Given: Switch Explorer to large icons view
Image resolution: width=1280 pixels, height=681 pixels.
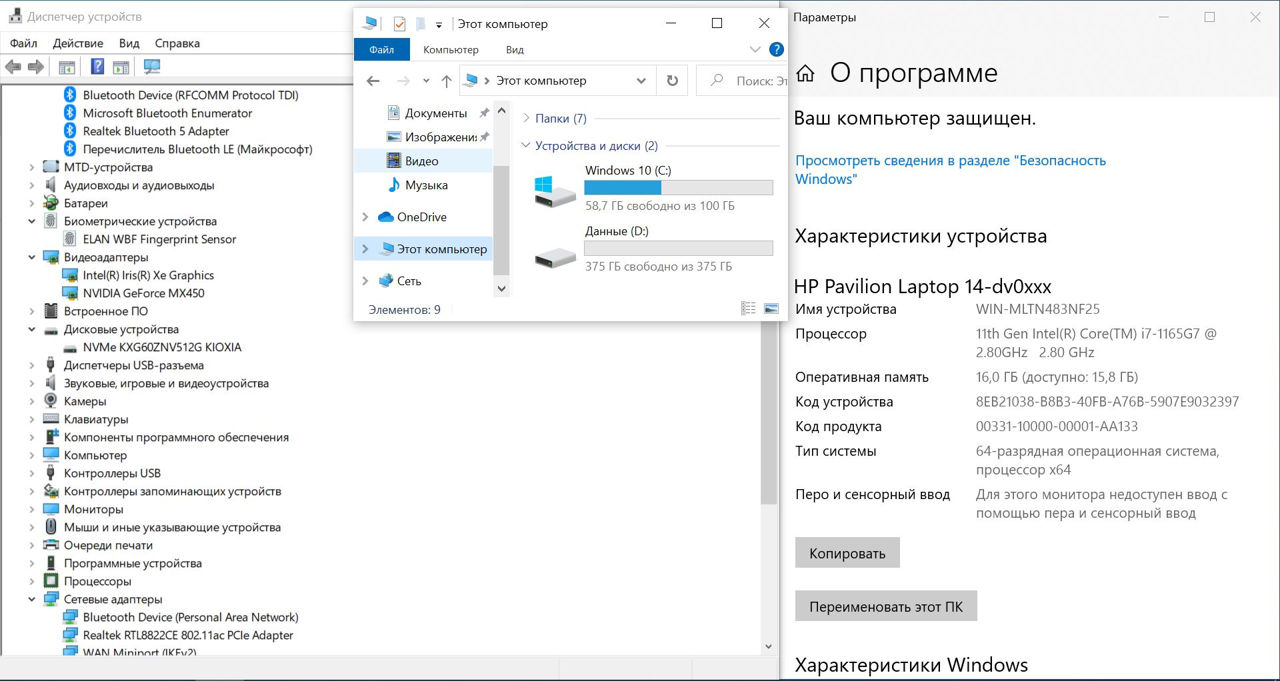Looking at the screenshot, I should coord(771,309).
